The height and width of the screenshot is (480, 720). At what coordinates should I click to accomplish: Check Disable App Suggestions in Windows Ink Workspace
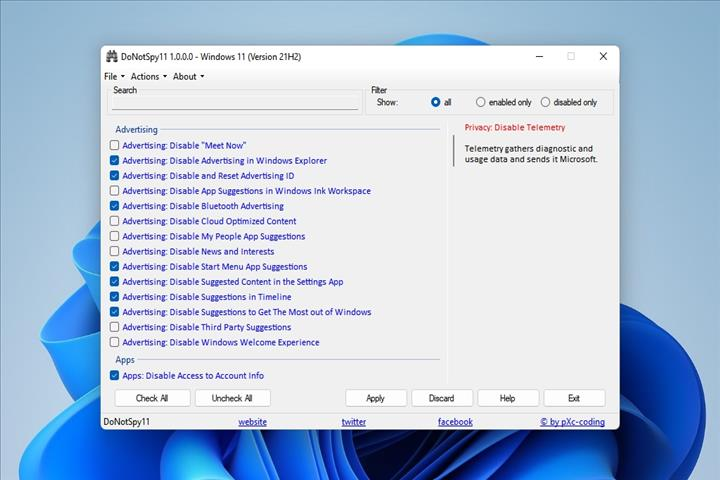click(x=114, y=191)
